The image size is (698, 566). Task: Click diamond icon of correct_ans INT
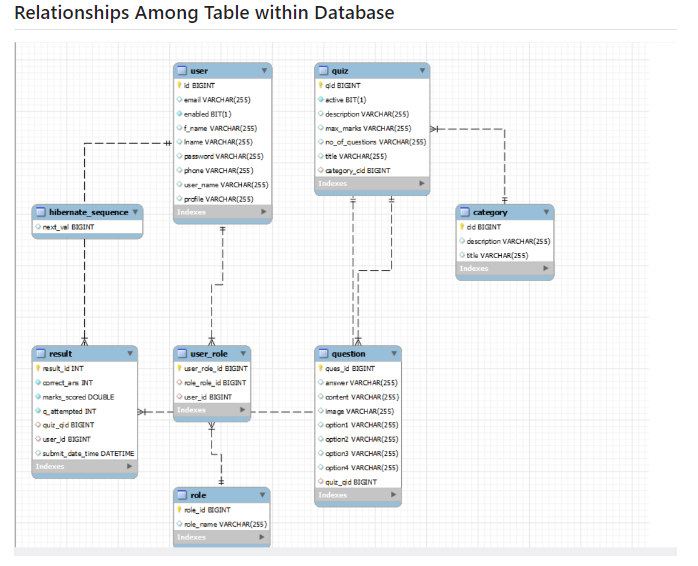tap(38, 382)
